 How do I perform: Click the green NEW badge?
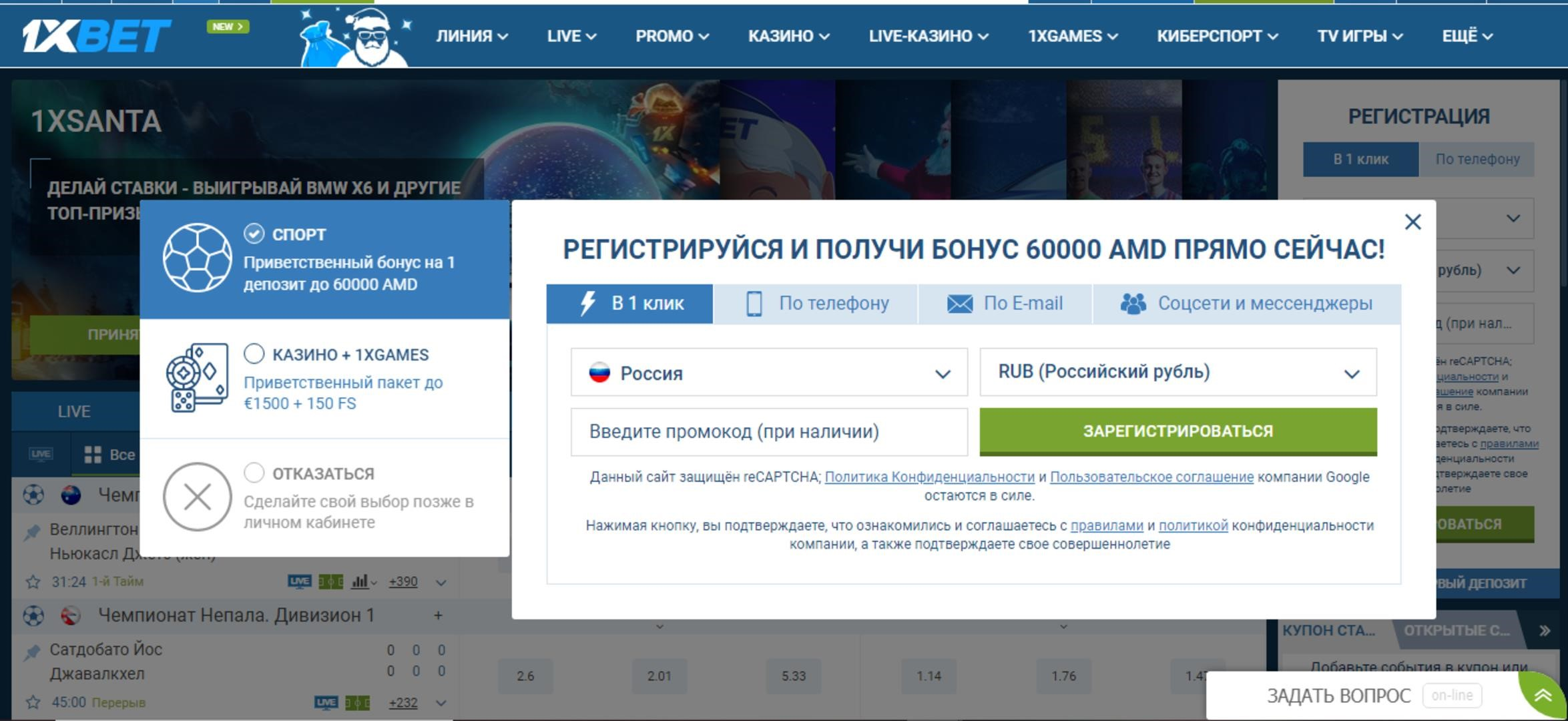click(x=228, y=27)
